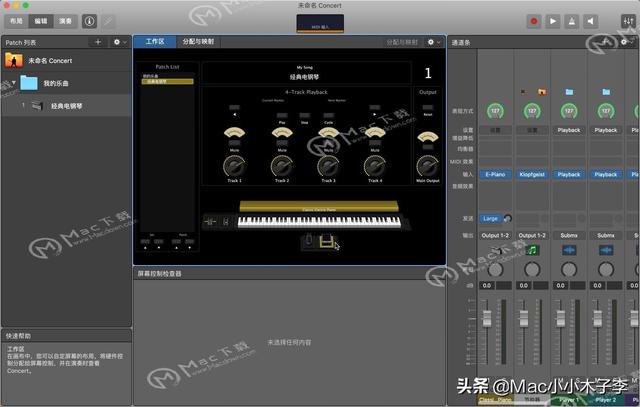Toggle the metronome icon in toolbar
Screen dimensions: 640x407
571,21
